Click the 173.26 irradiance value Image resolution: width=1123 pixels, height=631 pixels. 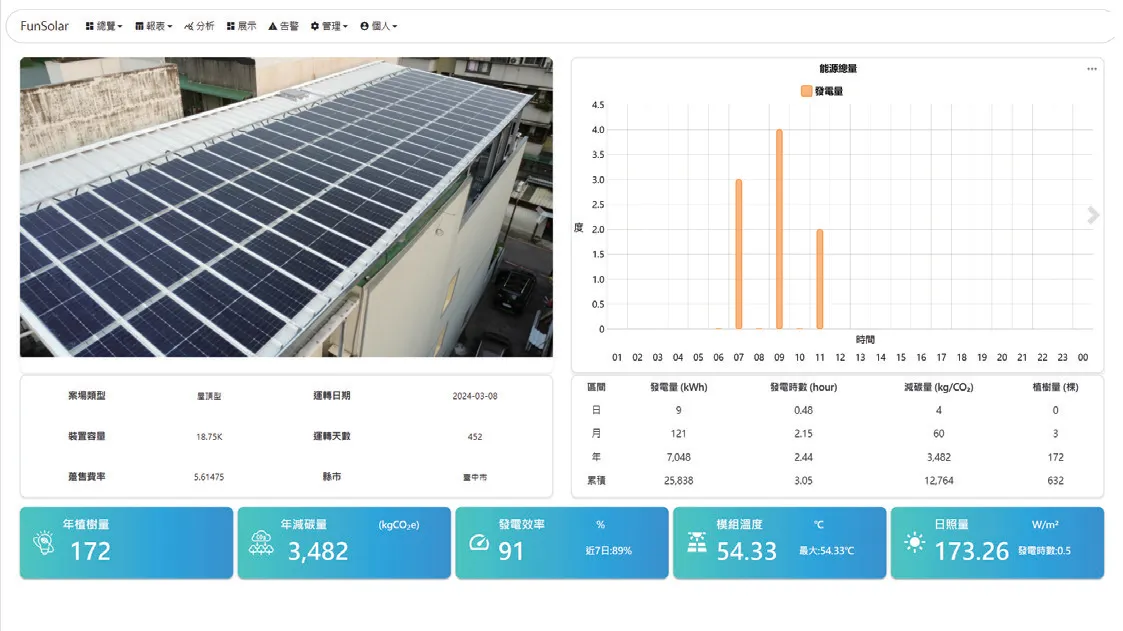coord(971,551)
